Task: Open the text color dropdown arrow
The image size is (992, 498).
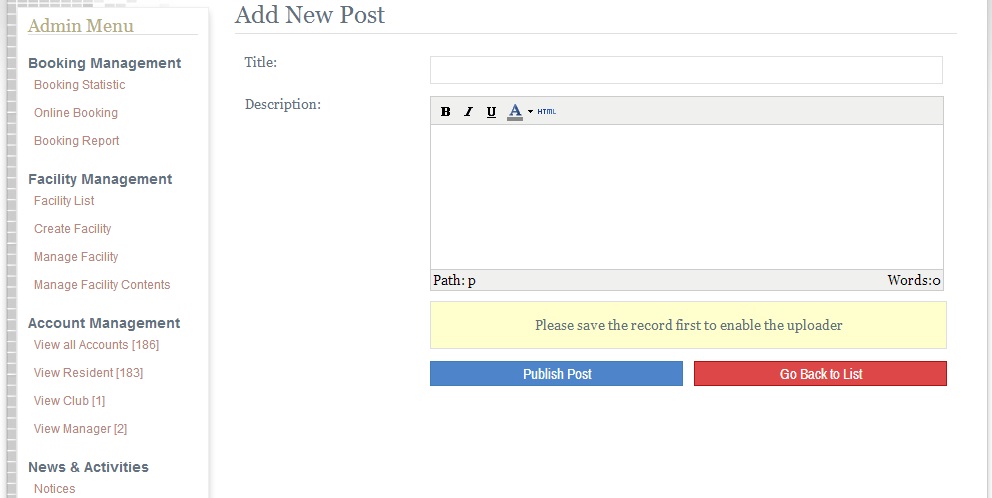Action: [530, 111]
